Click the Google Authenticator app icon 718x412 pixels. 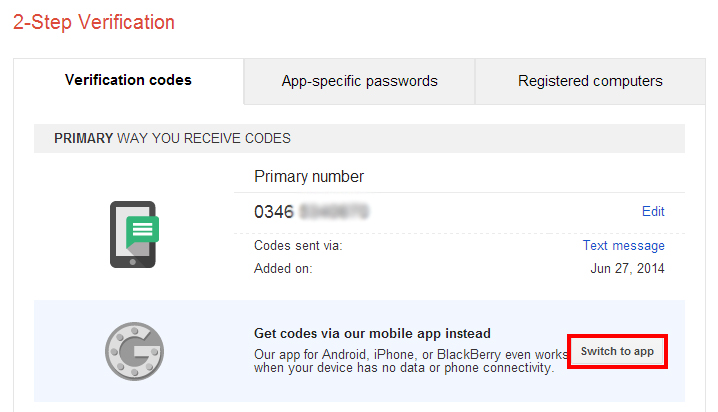[x=134, y=351]
